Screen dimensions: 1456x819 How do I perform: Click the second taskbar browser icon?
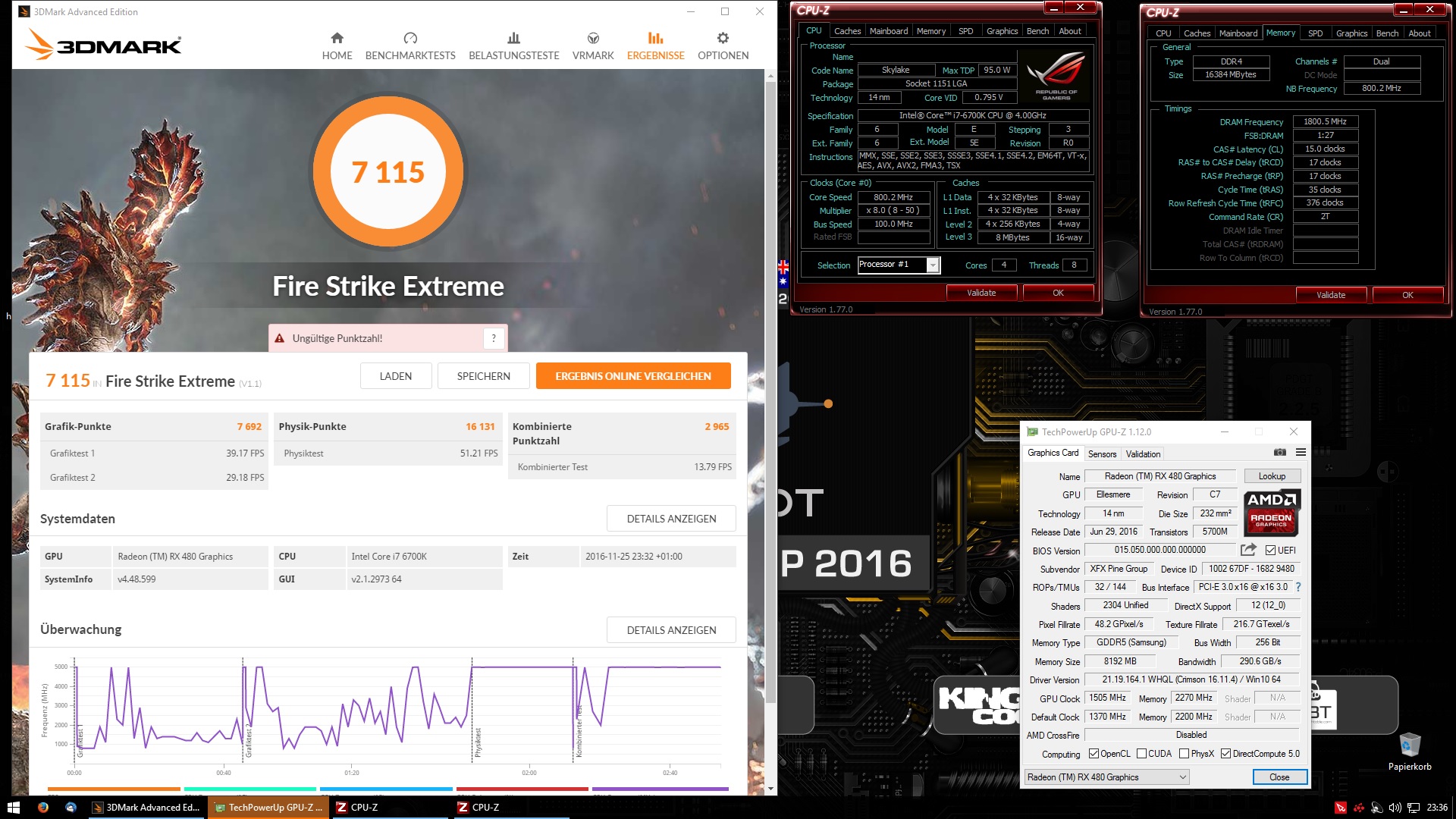pyautogui.click(x=71, y=808)
